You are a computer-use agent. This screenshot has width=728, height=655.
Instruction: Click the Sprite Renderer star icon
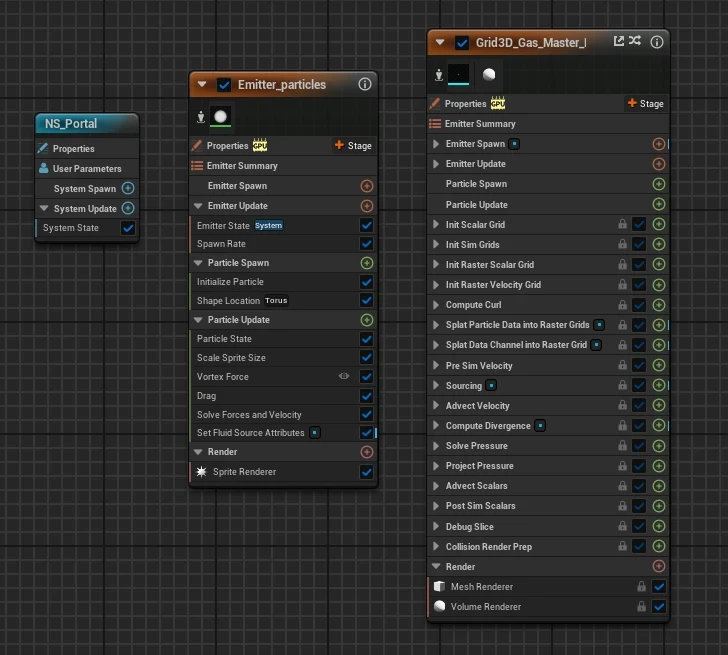pos(201,472)
